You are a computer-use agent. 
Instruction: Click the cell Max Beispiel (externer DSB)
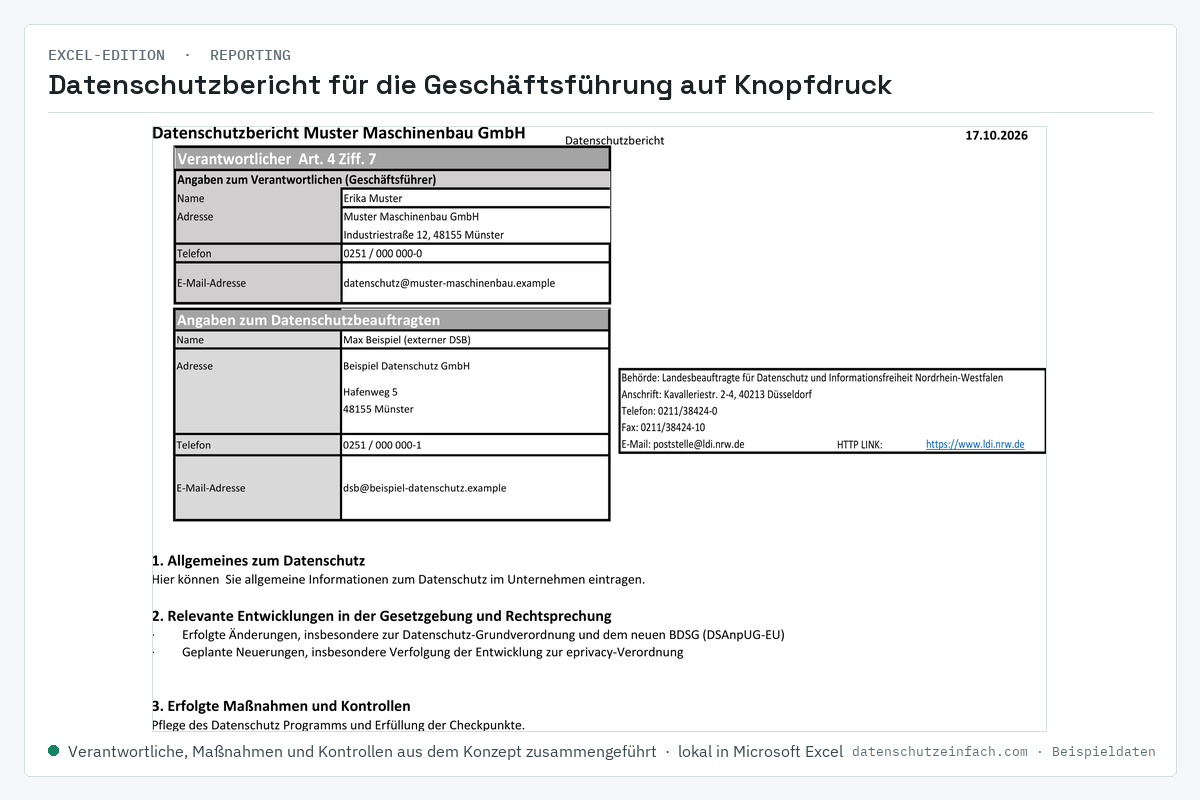click(x=475, y=340)
